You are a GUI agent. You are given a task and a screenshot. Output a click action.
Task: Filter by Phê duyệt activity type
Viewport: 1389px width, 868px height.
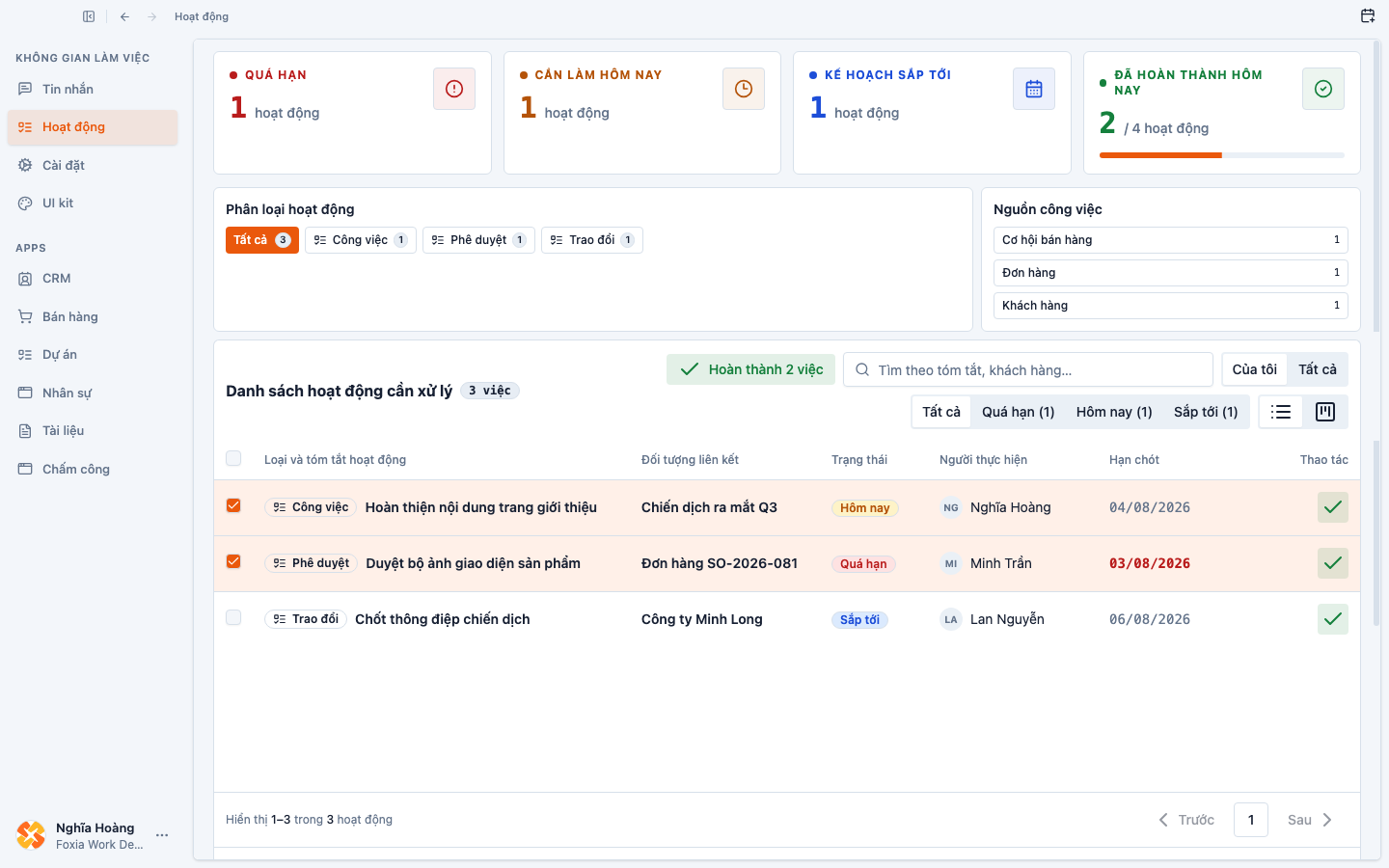point(478,240)
